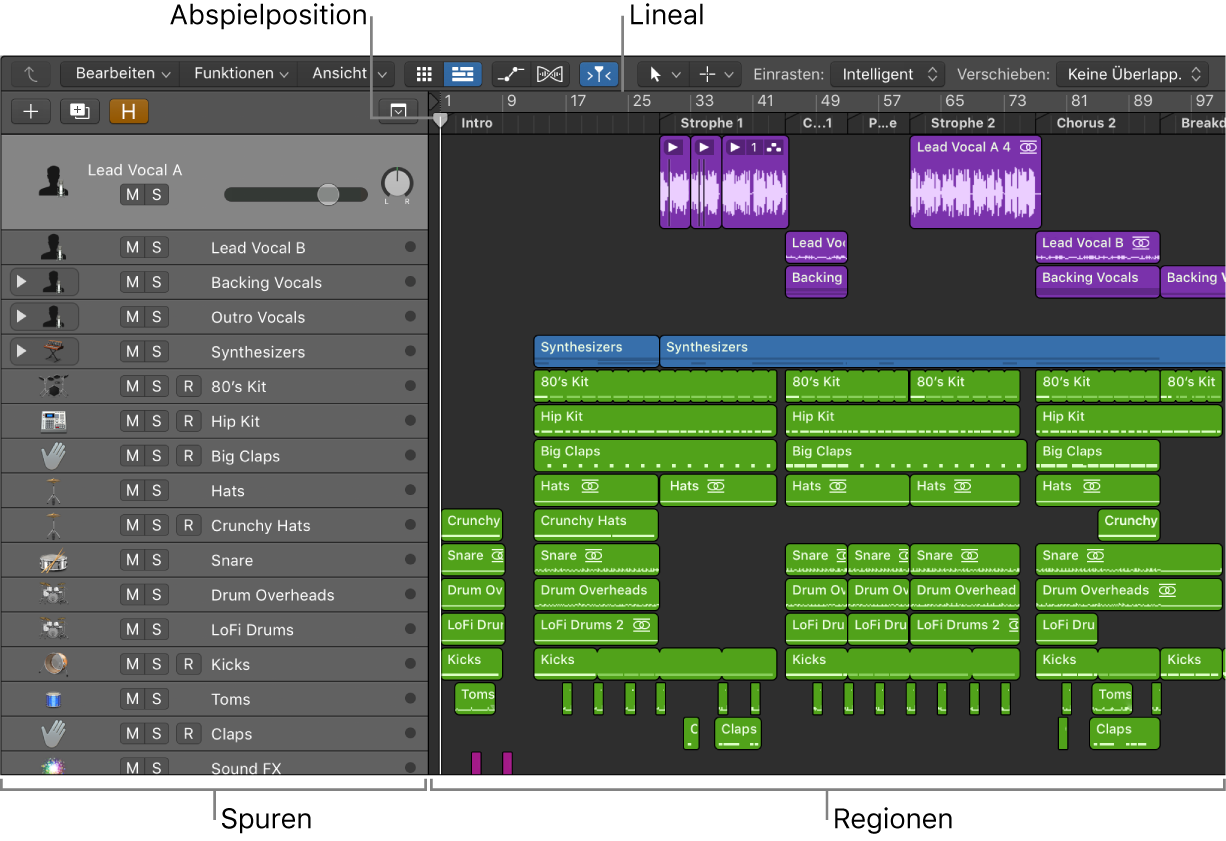This screenshot has width=1226, height=841.
Task: Adjust the Lead Vocal A volume slider
Action: point(328,195)
